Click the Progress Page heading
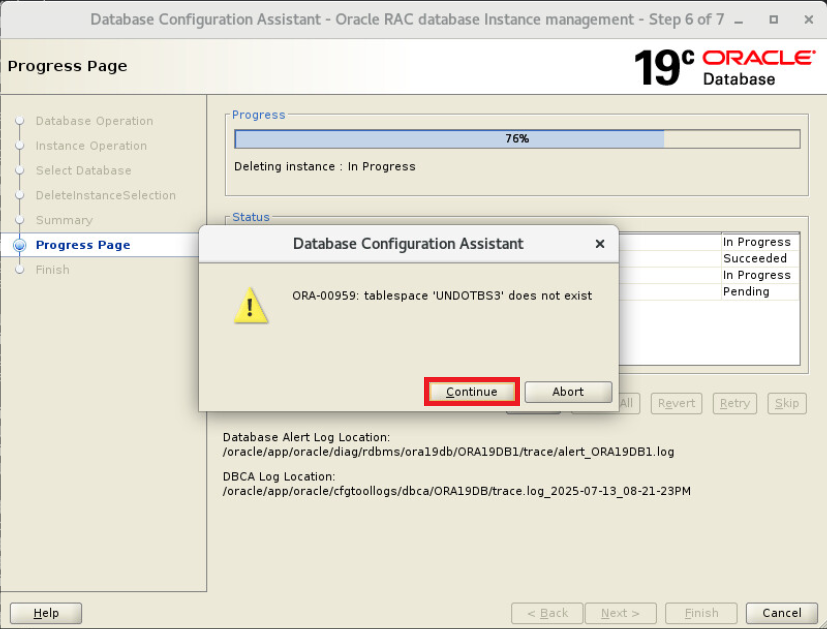The height and width of the screenshot is (629, 827). tap(68, 66)
